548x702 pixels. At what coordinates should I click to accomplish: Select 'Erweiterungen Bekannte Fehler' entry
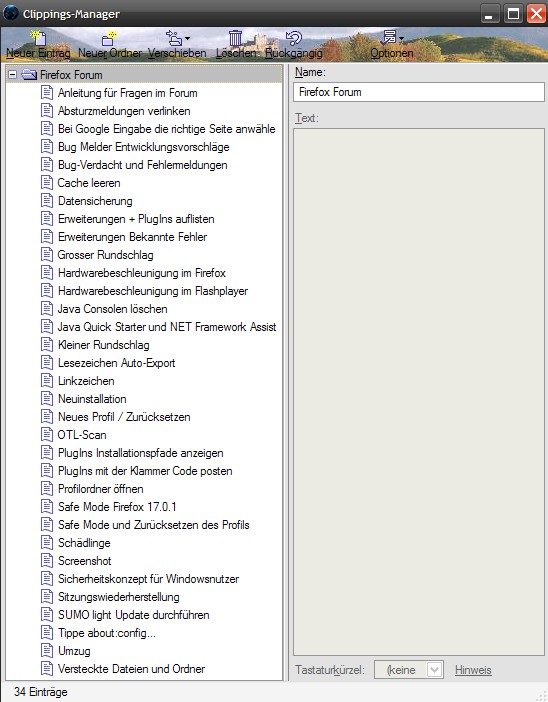(133, 237)
